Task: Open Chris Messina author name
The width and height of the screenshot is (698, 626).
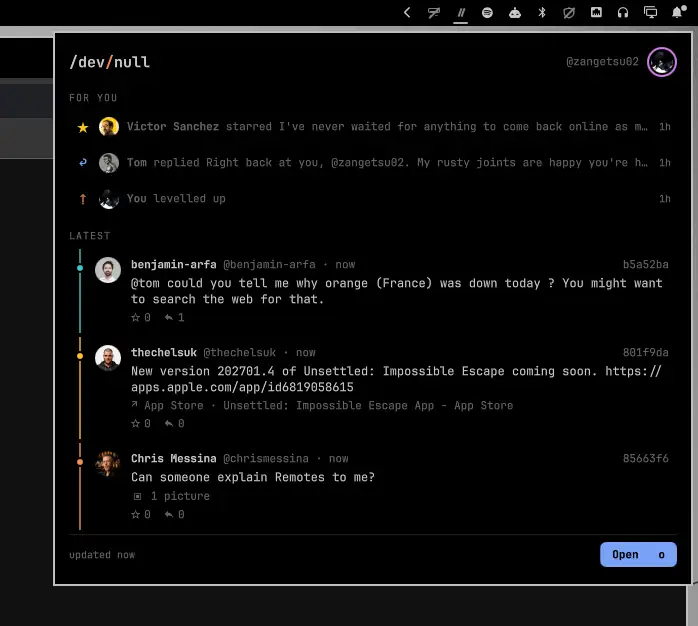Action: pos(174,459)
